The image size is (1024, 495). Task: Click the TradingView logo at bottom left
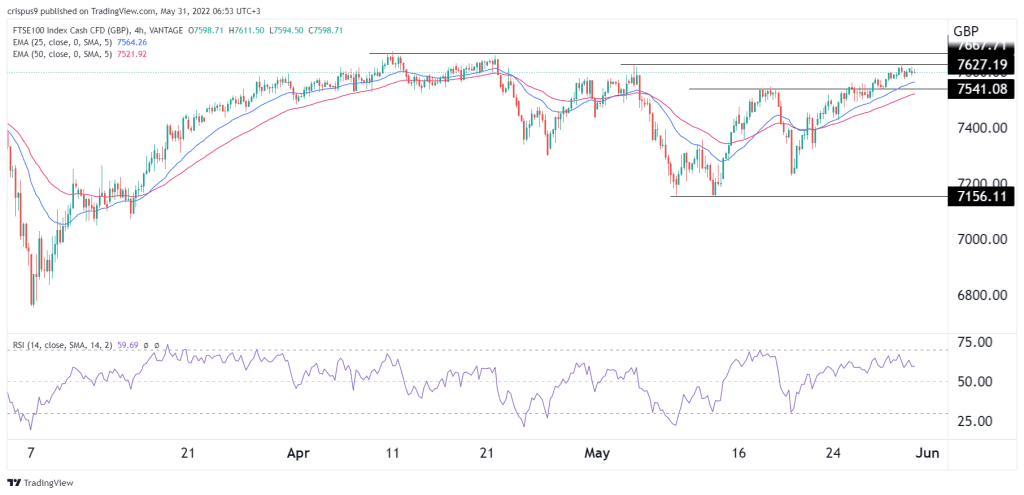(x=40, y=483)
